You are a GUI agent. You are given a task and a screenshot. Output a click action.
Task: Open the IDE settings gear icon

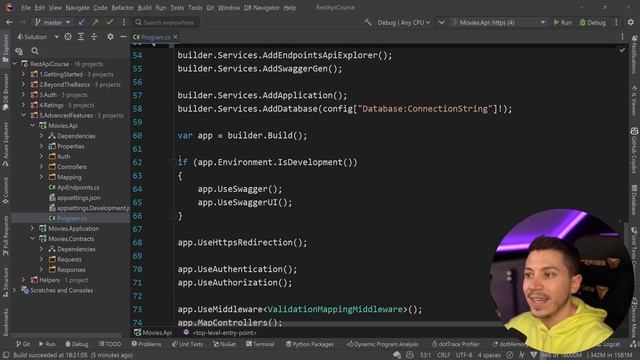631,22
